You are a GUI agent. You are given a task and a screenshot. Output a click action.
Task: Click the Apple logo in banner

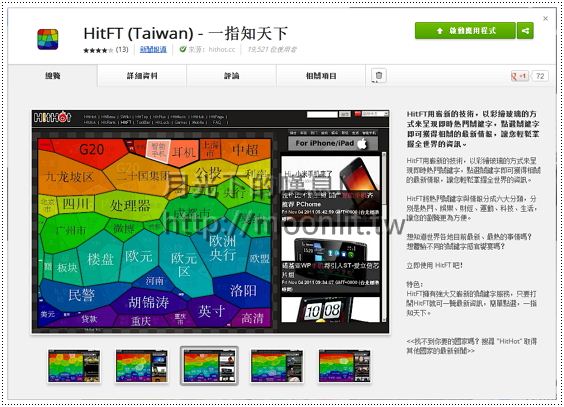tap(362, 143)
